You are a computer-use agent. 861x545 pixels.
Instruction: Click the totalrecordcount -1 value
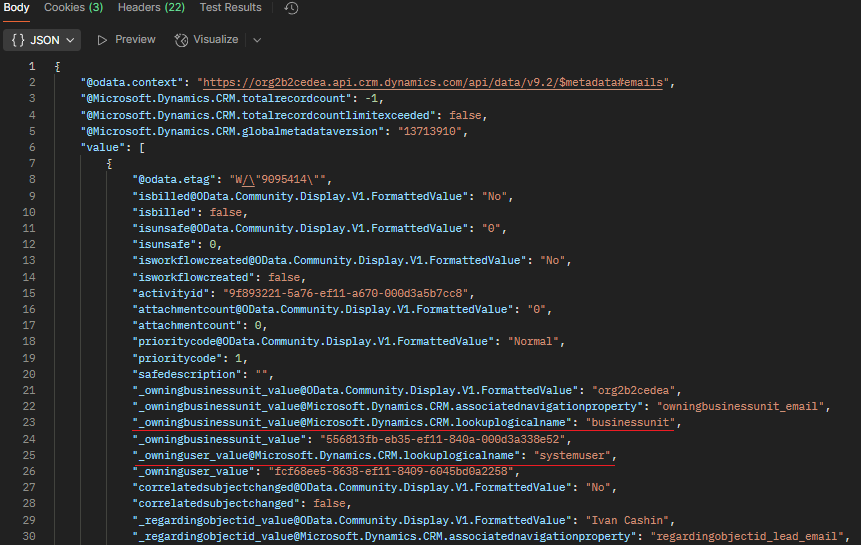pyautogui.click(x=371, y=98)
